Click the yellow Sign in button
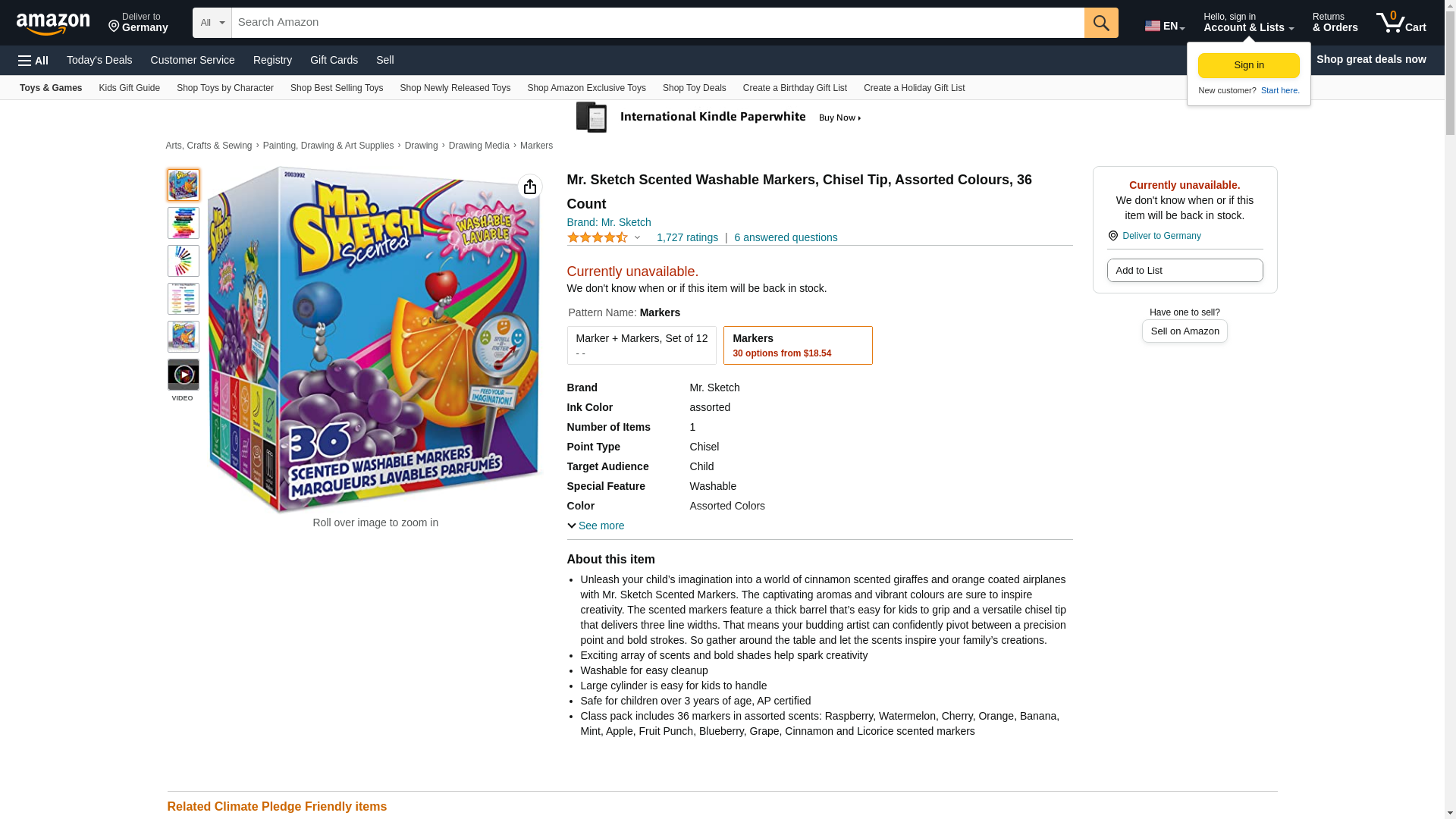Viewport: 1456px width, 819px height. click(1248, 65)
